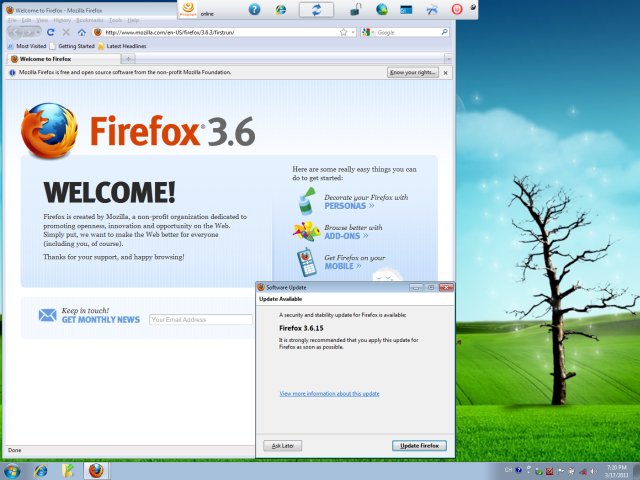This screenshot has width=640, height=480.
Task: Click the Ask Later button
Action: 282,446
